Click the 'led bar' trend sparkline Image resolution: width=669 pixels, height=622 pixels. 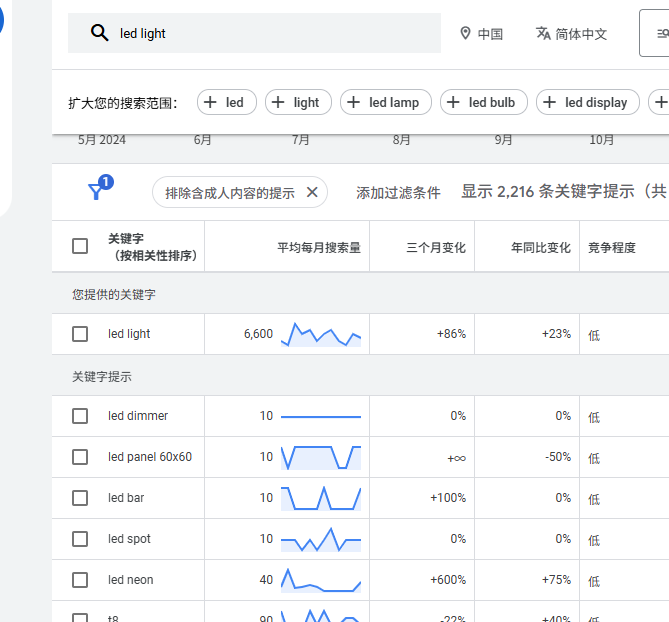pyautogui.click(x=321, y=498)
